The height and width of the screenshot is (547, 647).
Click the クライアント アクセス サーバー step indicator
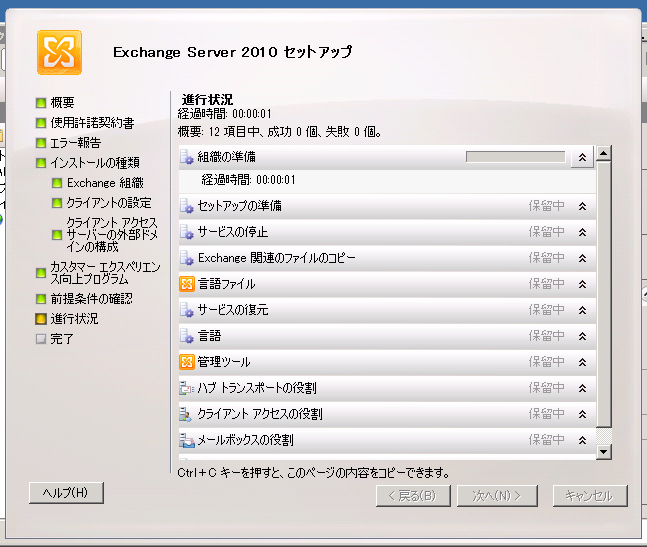[x=57, y=235]
